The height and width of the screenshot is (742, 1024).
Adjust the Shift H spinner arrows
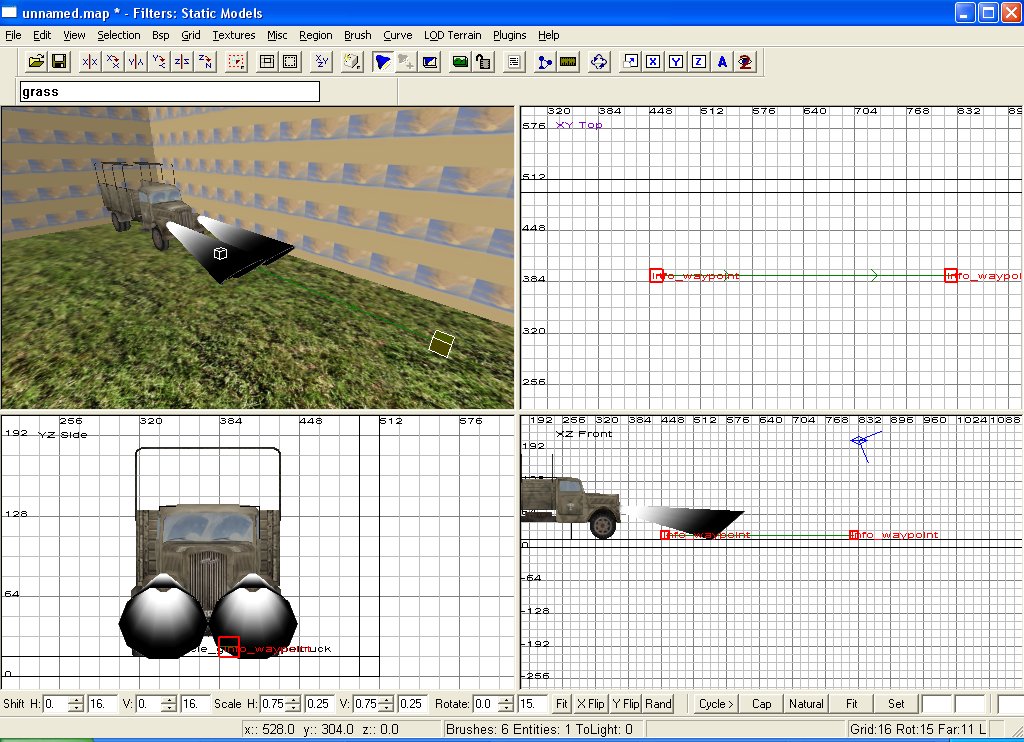click(76, 704)
